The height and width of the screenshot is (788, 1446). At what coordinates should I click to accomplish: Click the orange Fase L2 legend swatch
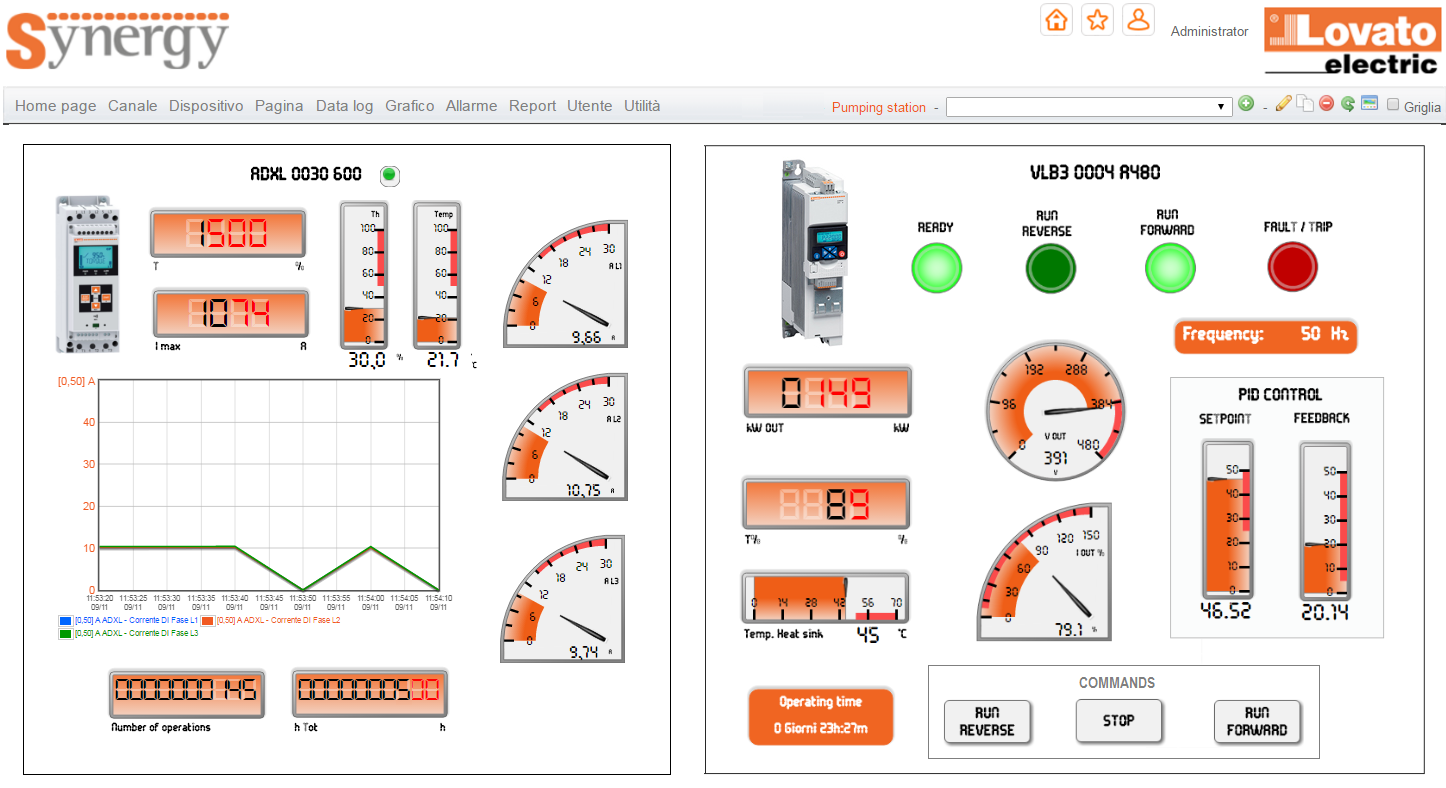[208, 621]
